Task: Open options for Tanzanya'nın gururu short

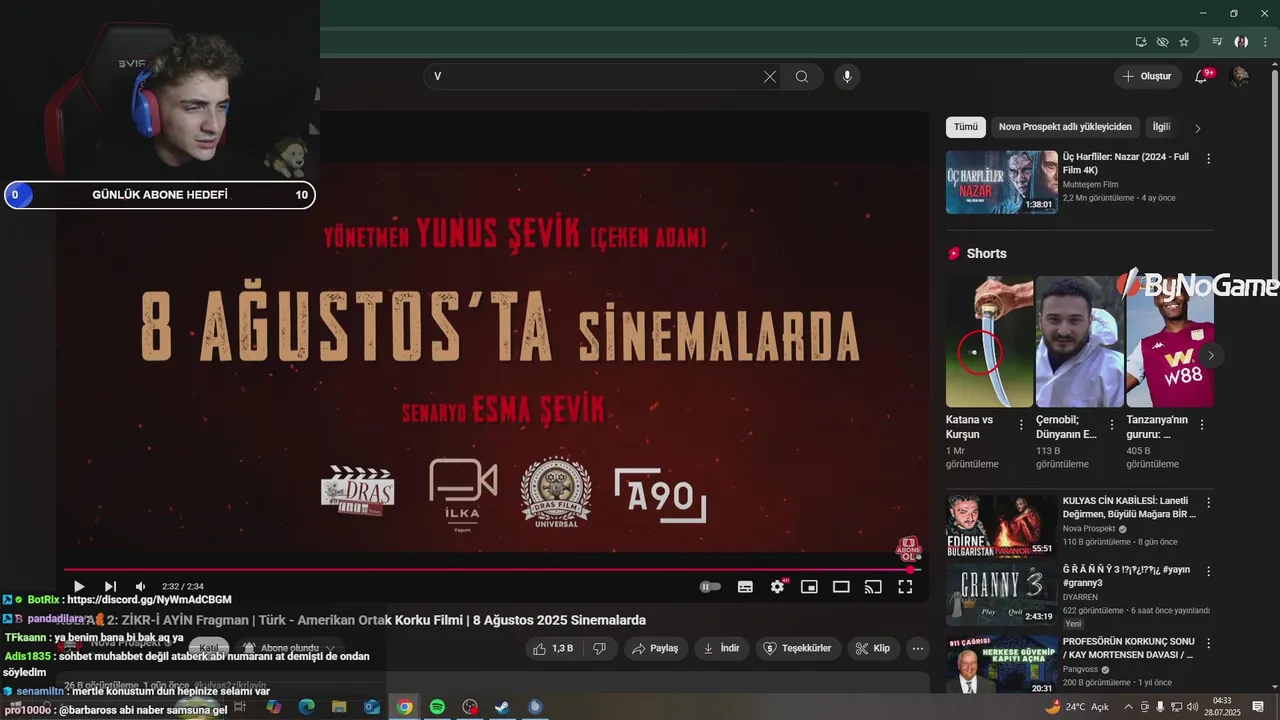Action: (x=1202, y=425)
